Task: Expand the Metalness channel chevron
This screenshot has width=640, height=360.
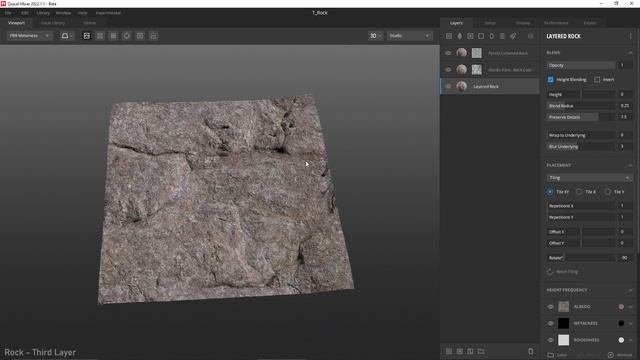Action: pos(631,323)
